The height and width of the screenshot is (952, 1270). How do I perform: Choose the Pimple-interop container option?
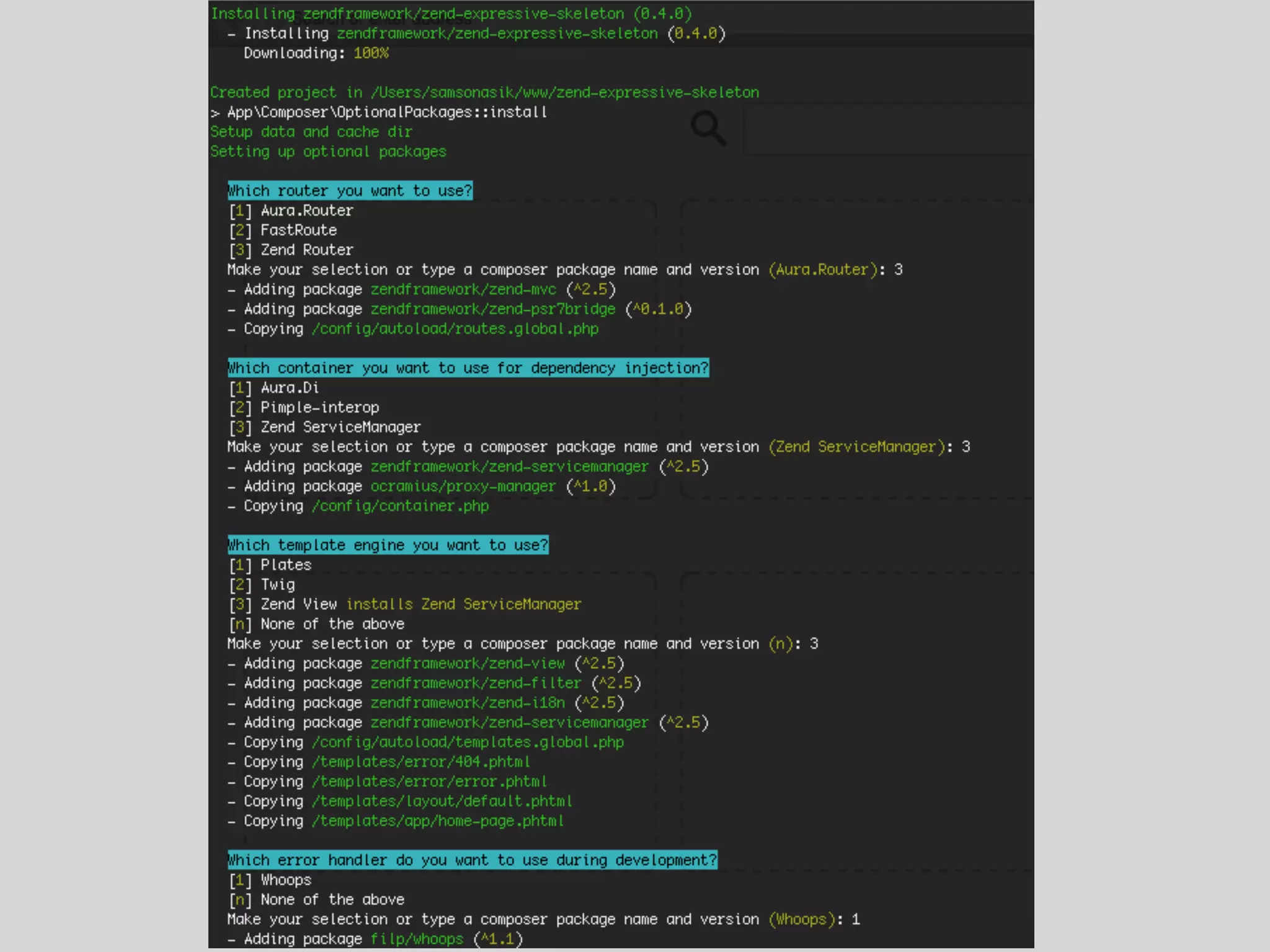304,408
